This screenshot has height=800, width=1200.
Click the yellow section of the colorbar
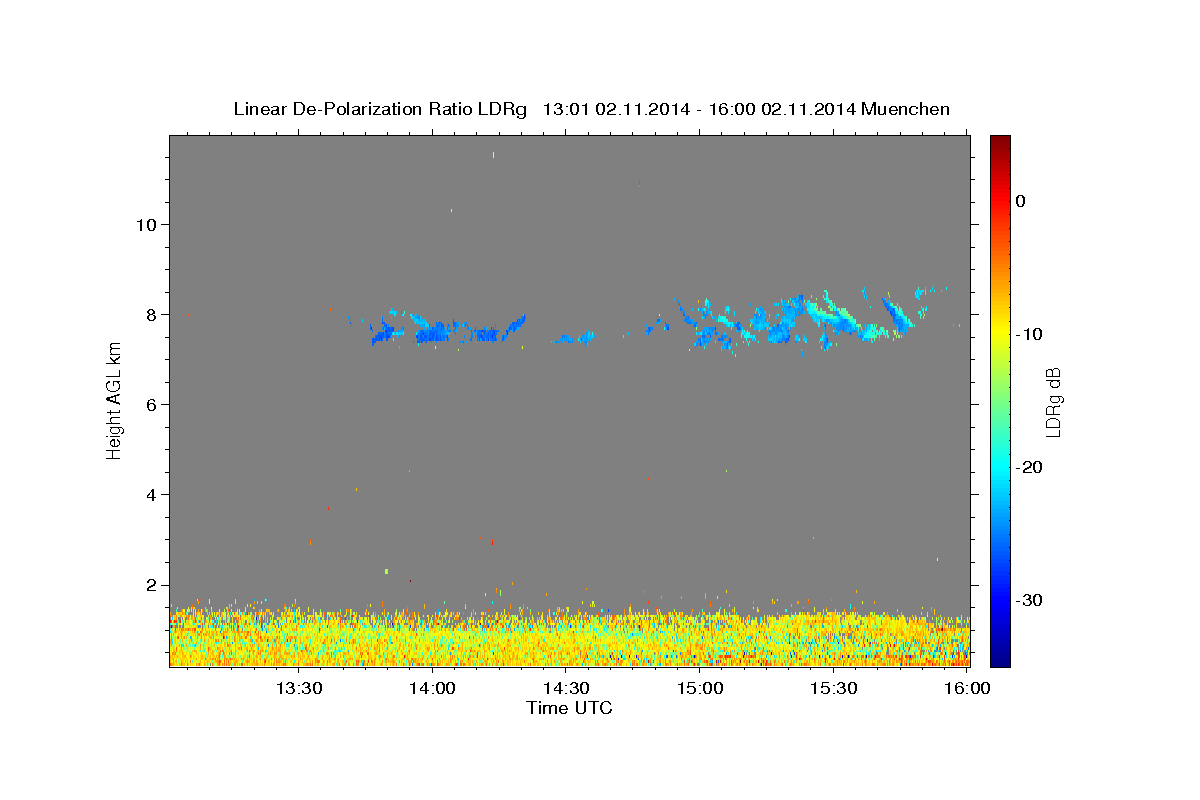pos(1000,328)
